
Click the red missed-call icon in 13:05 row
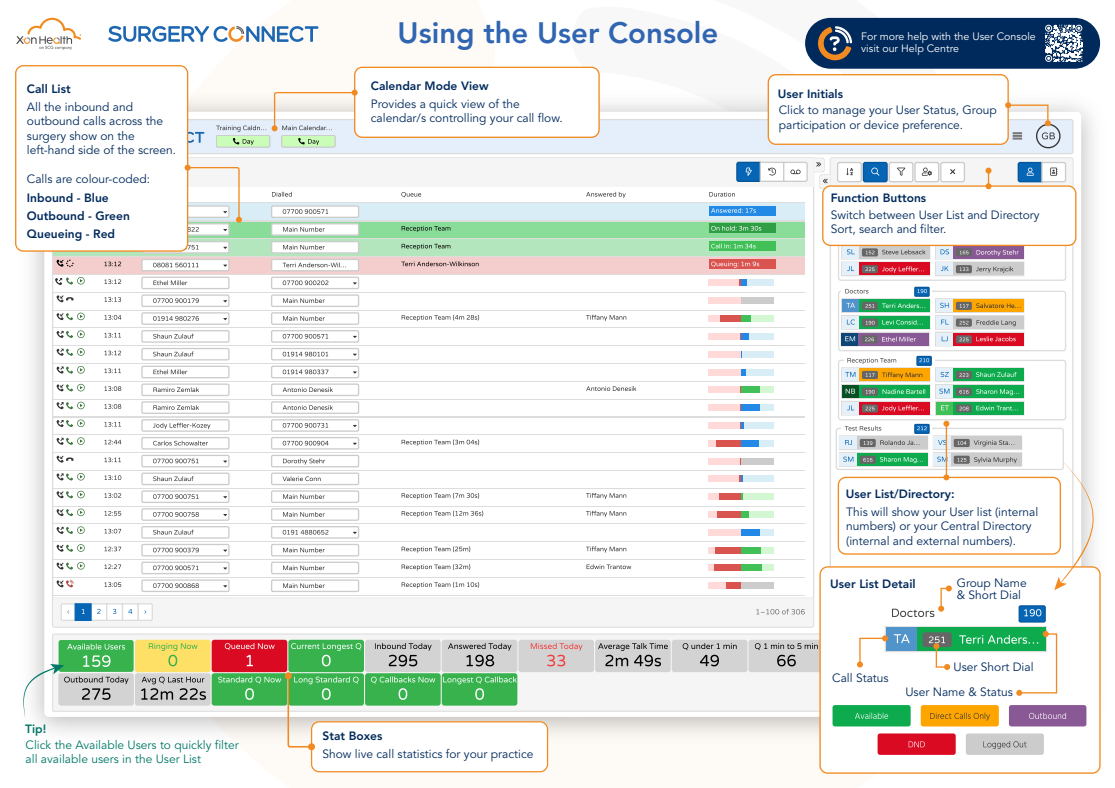coord(70,584)
